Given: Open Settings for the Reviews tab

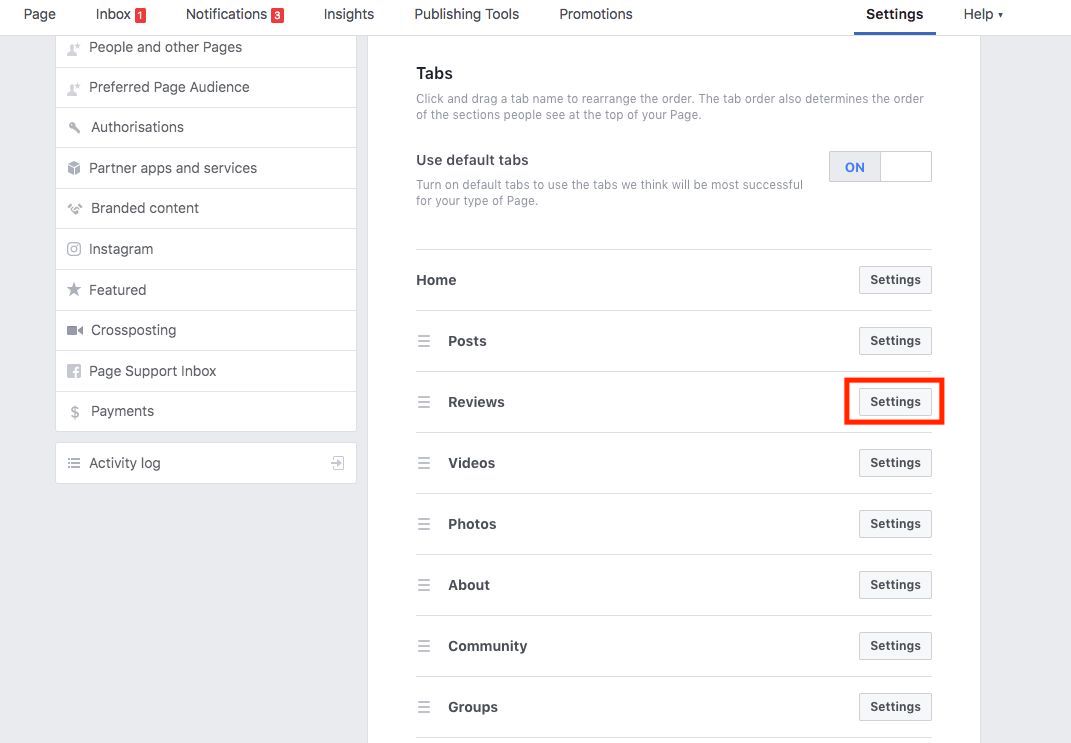Looking at the screenshot, I should tap(895, 402).
